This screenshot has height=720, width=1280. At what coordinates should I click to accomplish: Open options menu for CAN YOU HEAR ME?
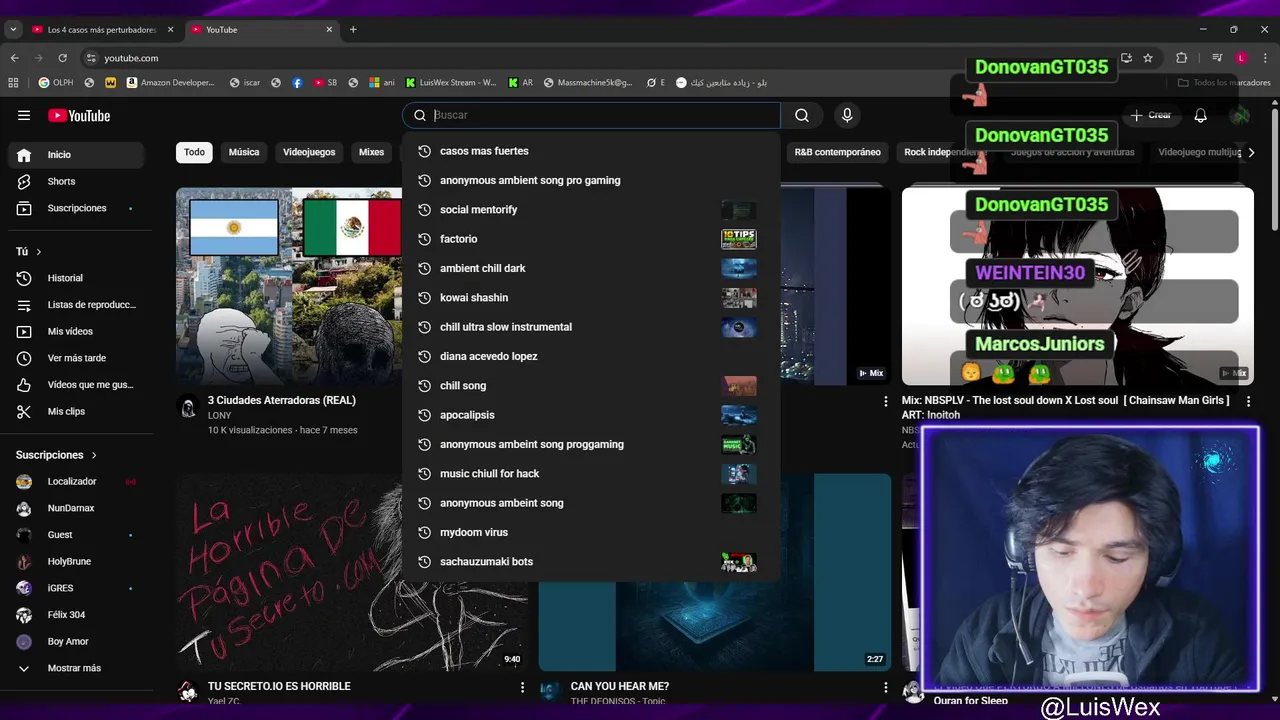[x=885, y=687]
